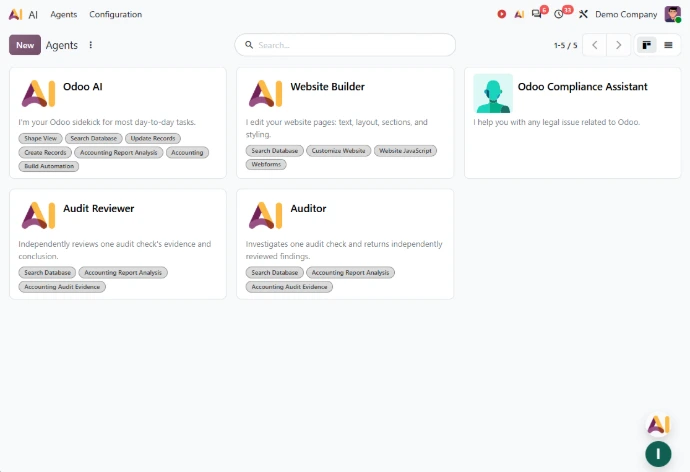This screenshot has height=472, width=690.
Task: Click Accounting Report Analysis tag on Audit Reviewer
Action: pos(123,272)
